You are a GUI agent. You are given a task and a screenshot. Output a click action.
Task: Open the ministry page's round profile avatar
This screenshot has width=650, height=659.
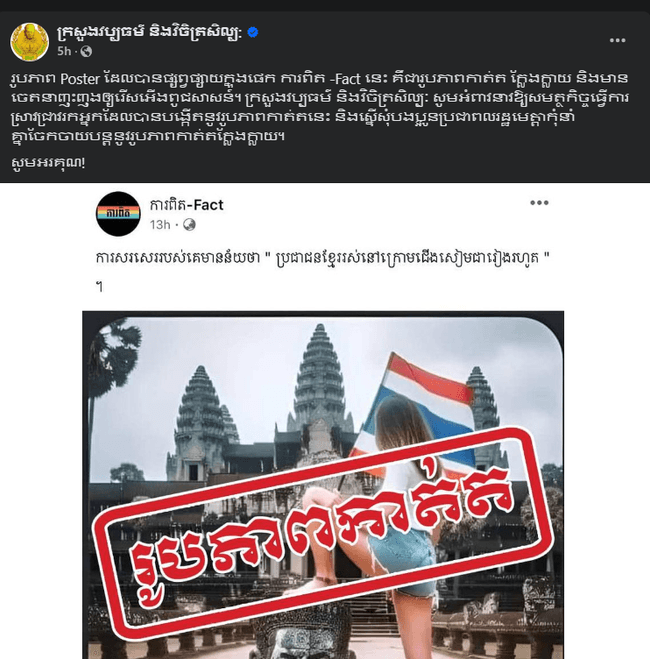coord(29,42)
